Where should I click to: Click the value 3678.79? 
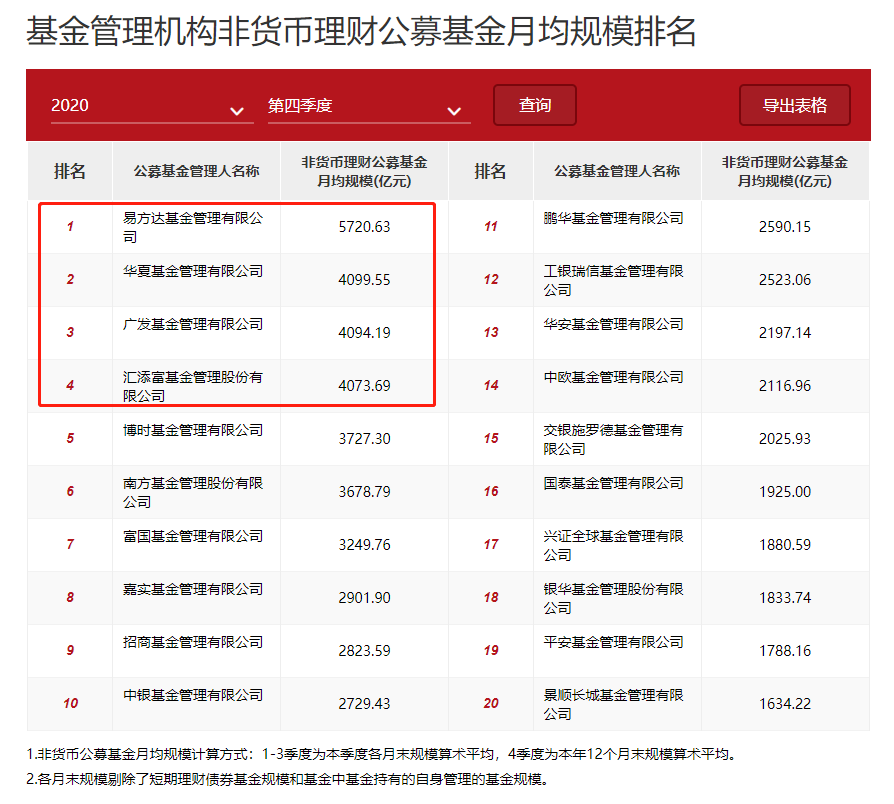click(364, 492)
